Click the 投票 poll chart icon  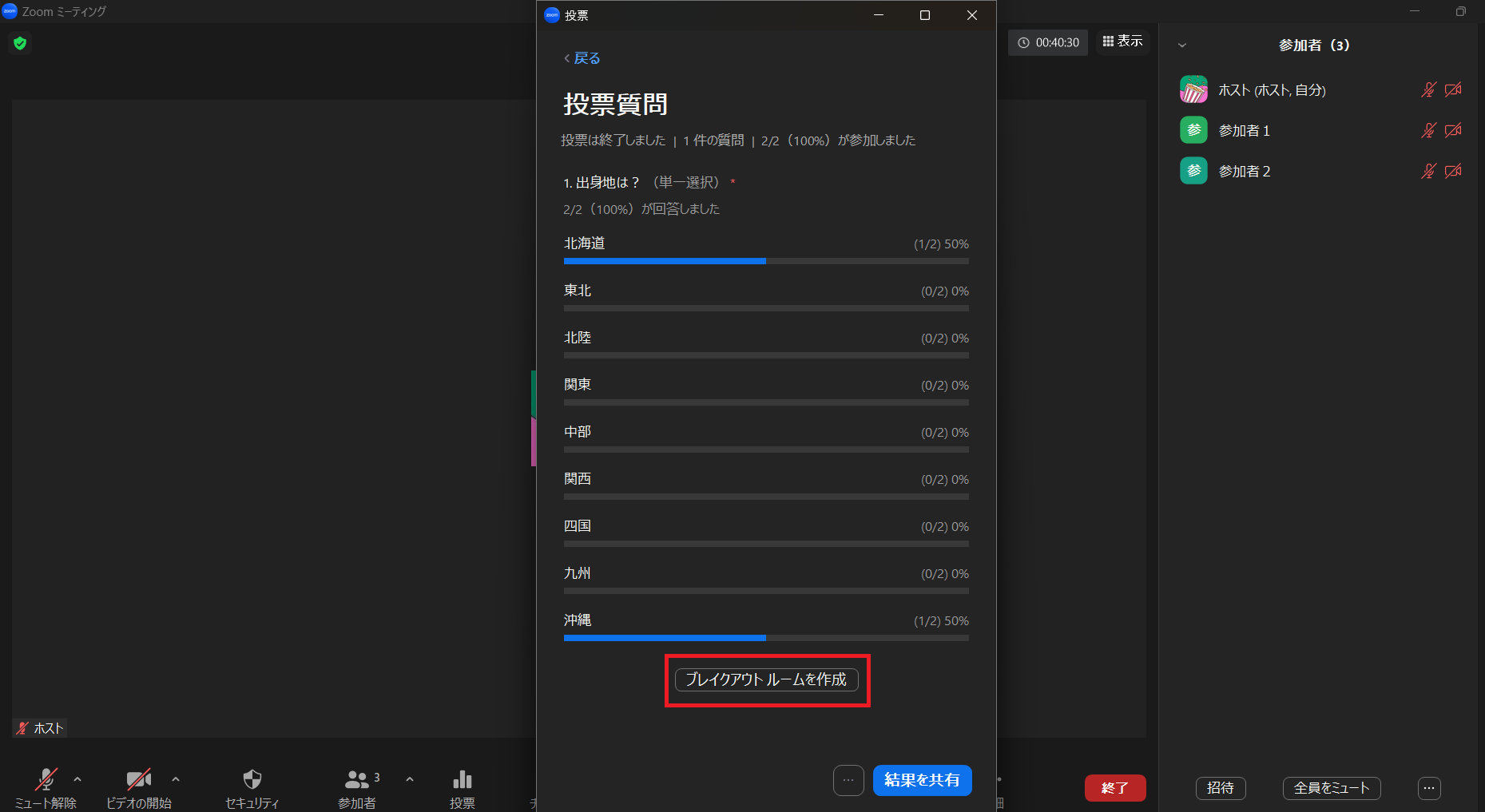click(463, 779)
